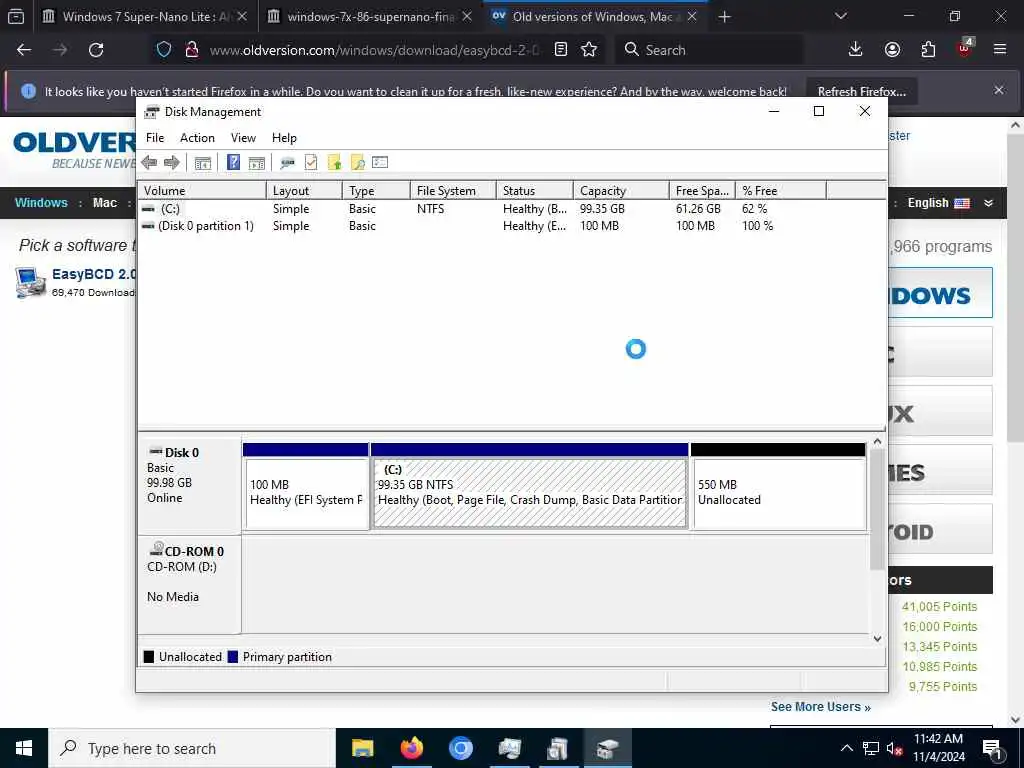Toggle Reader View in Firefox
1024x768 pixels.
pyautogui.click(x=560, y=50)
